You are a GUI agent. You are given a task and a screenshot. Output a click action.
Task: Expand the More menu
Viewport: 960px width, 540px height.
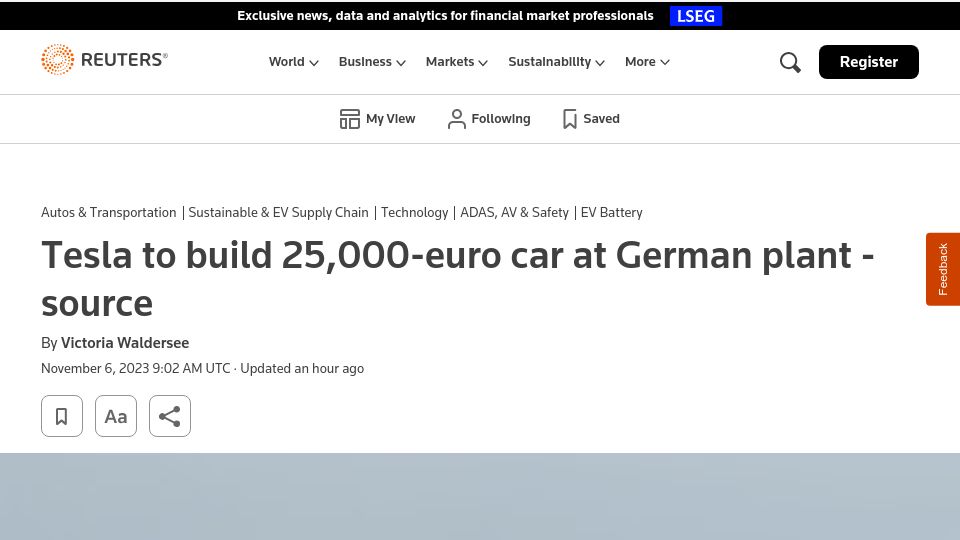[647, 62]
